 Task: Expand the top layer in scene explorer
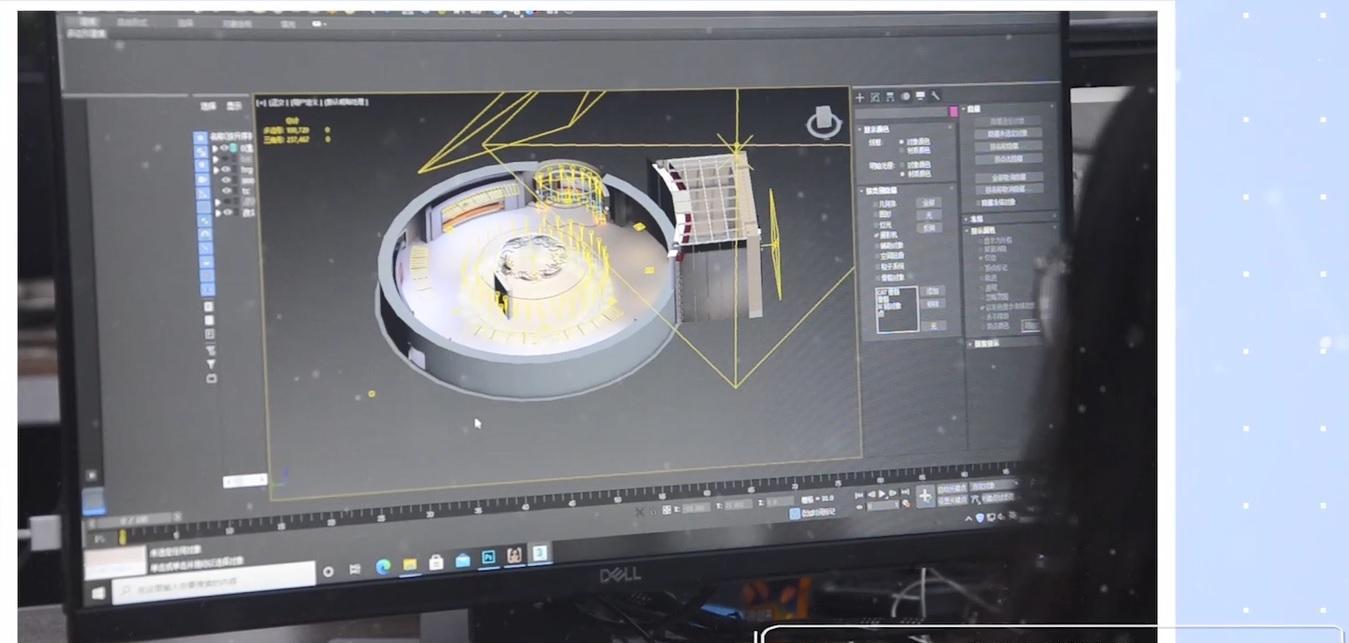[215, 148]
